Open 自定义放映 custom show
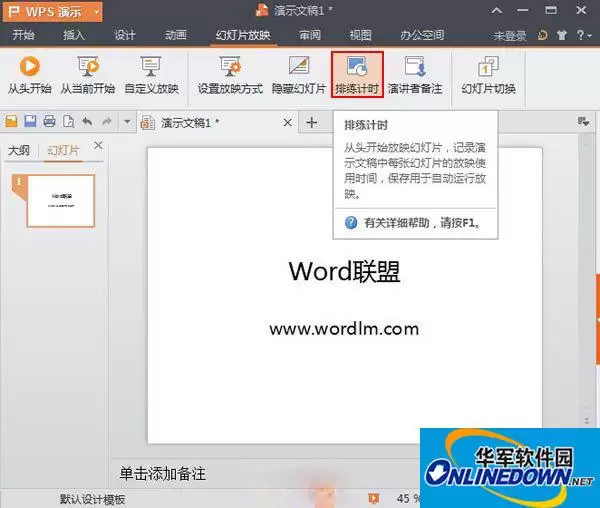600x508 pixels. 151,76
